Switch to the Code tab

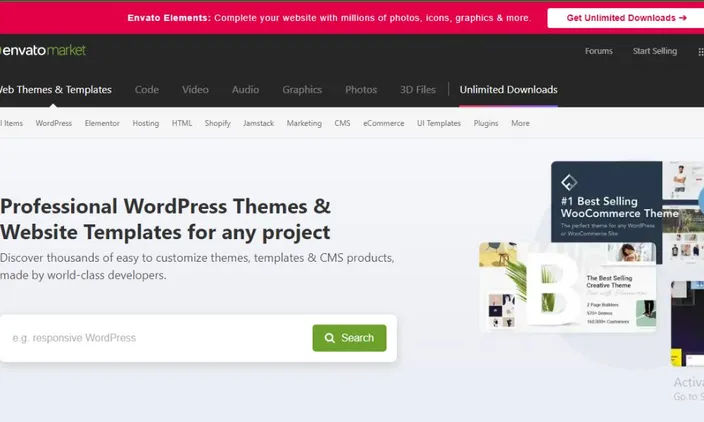pos(147,90)
